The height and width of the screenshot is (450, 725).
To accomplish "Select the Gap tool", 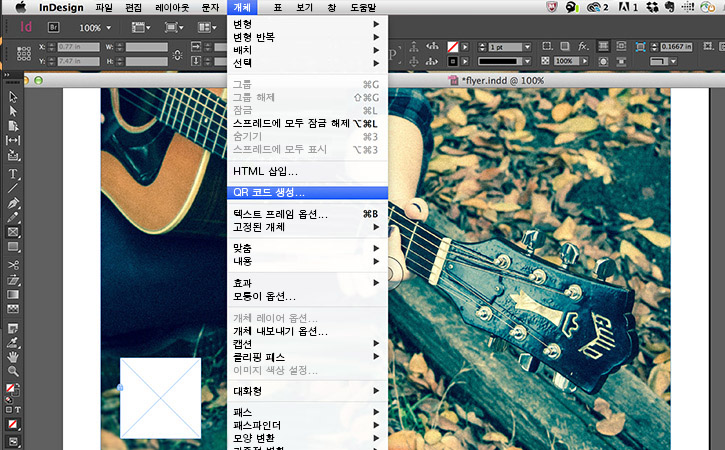I will 13,140.
